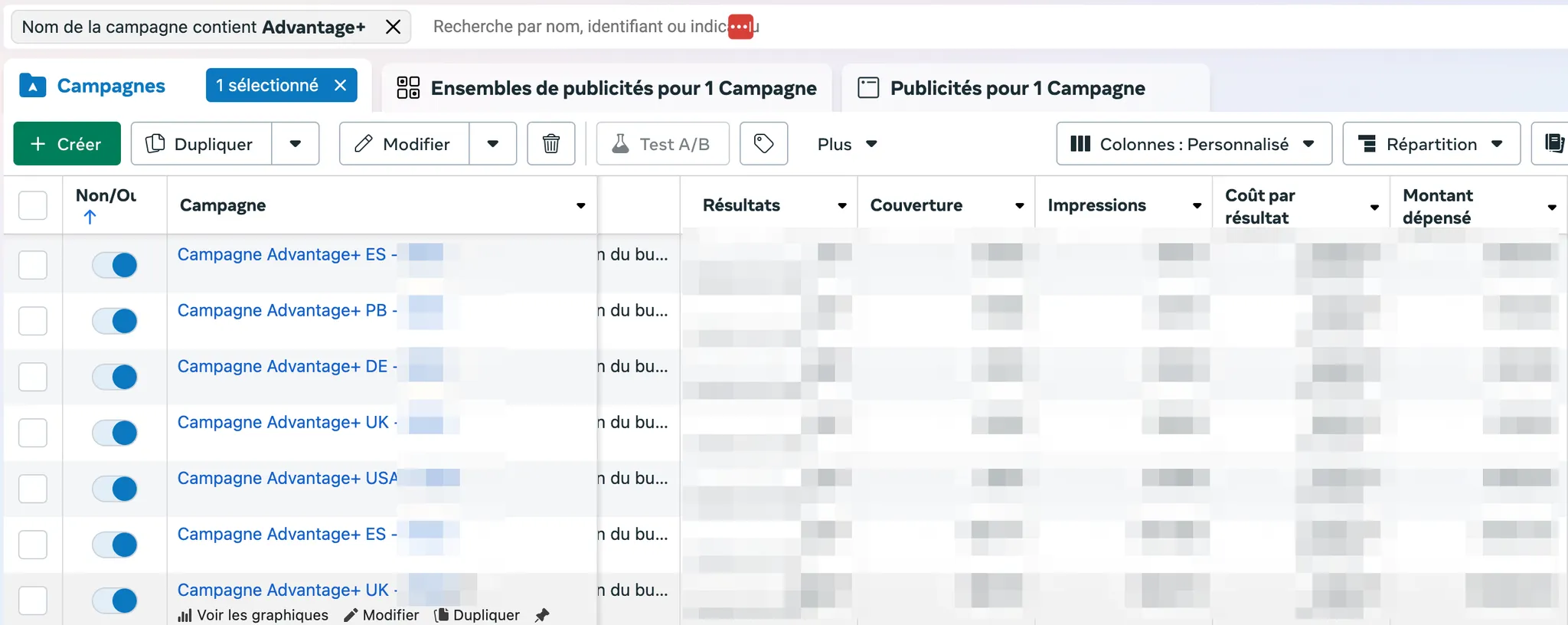1568x625 pixels.
Task: Click the green Créer button
Action: click(67, 144)
